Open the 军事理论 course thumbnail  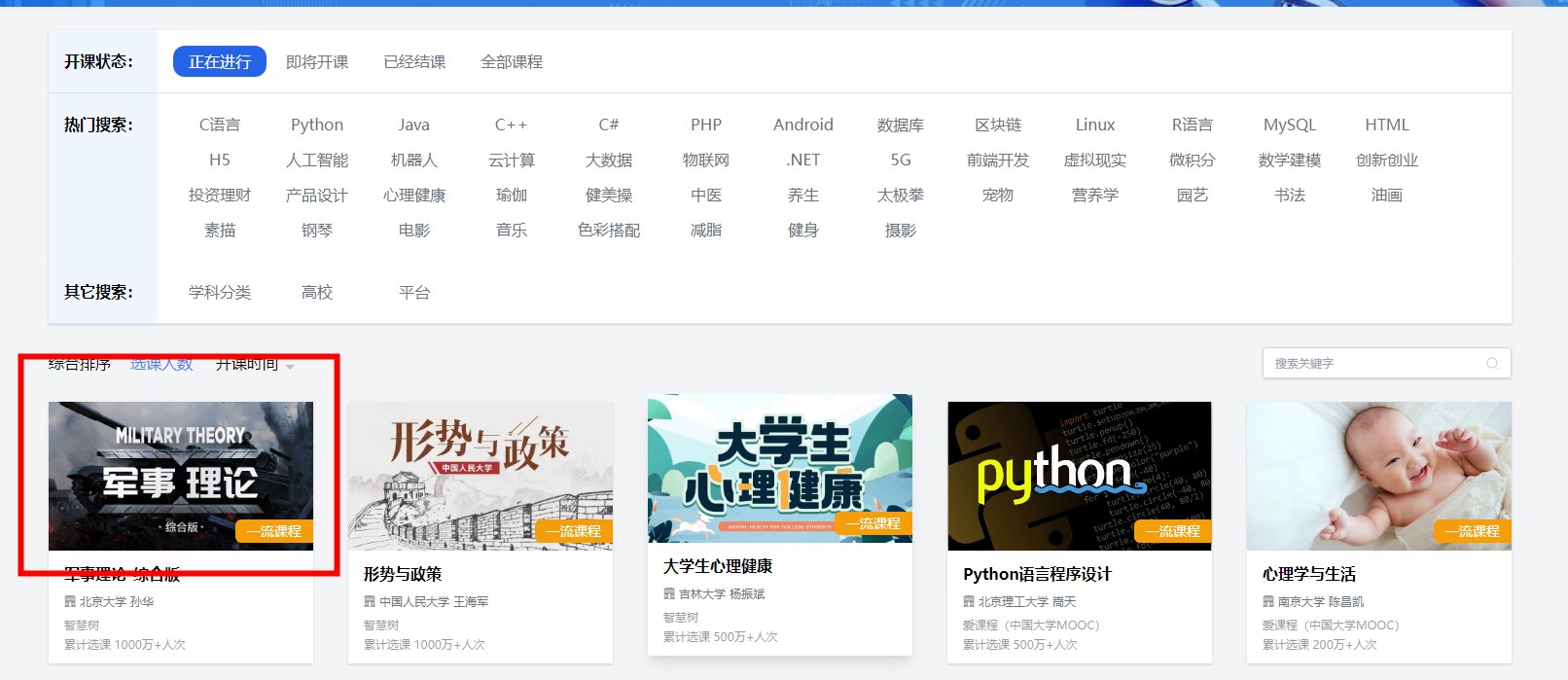pyautogui.click(x=181, y=476)
